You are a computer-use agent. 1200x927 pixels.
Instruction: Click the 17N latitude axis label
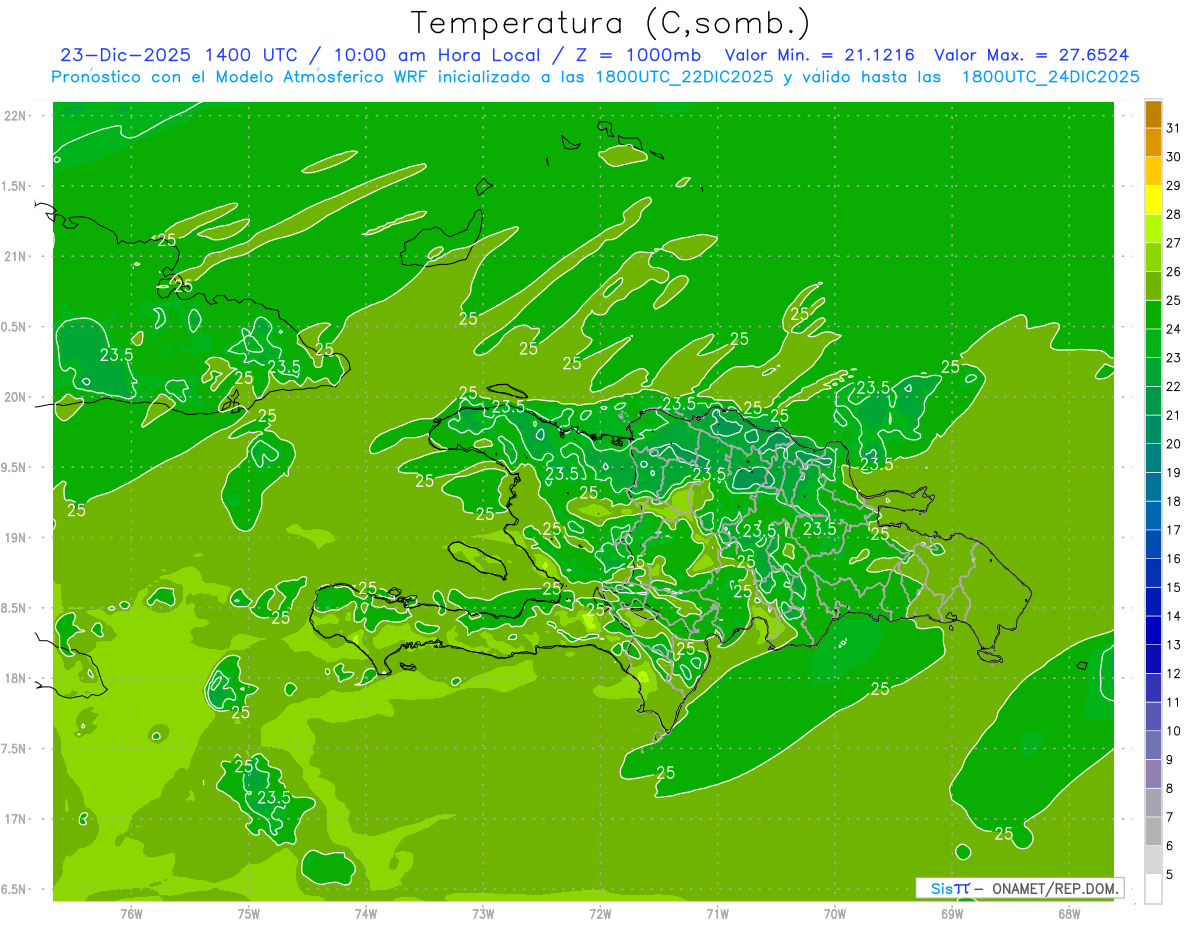[x=15, y=819]
